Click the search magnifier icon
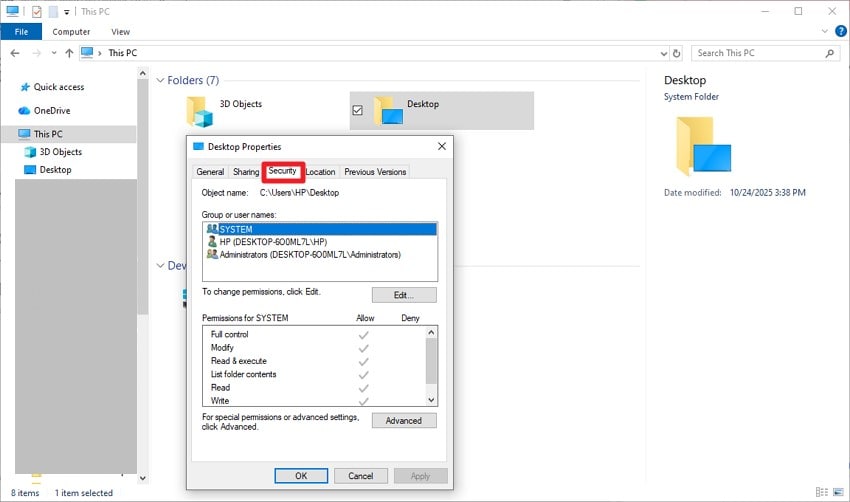The image size is (850, 502). tap(829, 53)
